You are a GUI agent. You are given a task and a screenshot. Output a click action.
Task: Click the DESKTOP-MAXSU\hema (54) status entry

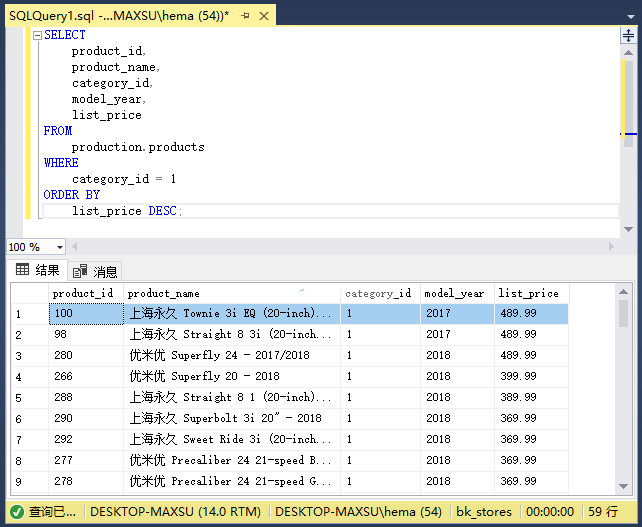click(x=358, y=512)
